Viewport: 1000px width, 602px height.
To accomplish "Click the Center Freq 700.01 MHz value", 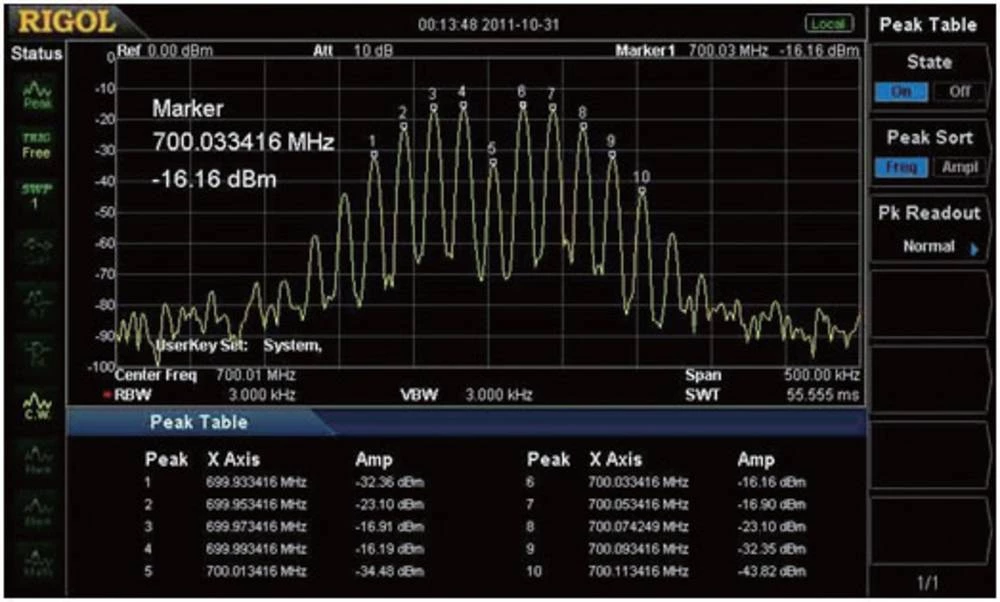I will pyautogui.click(x=256, y=376).
